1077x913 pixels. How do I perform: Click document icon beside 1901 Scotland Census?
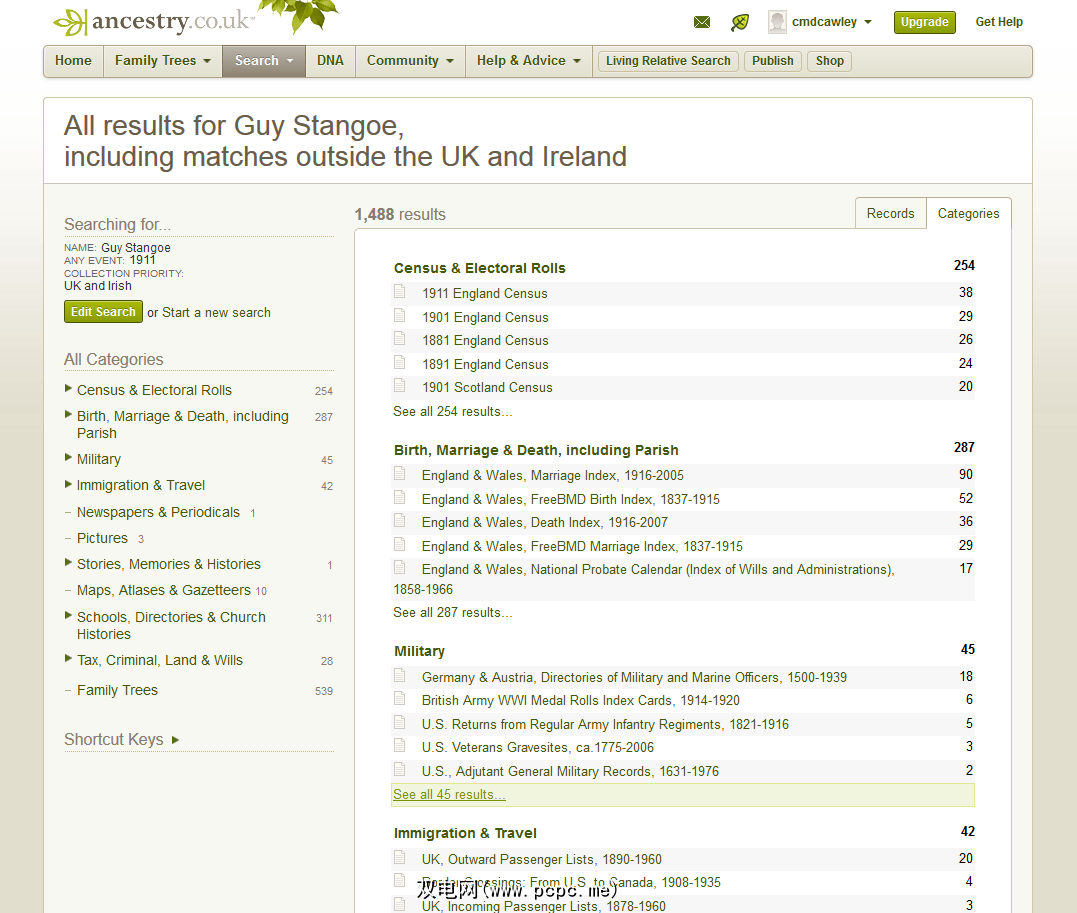click(400, 386)
